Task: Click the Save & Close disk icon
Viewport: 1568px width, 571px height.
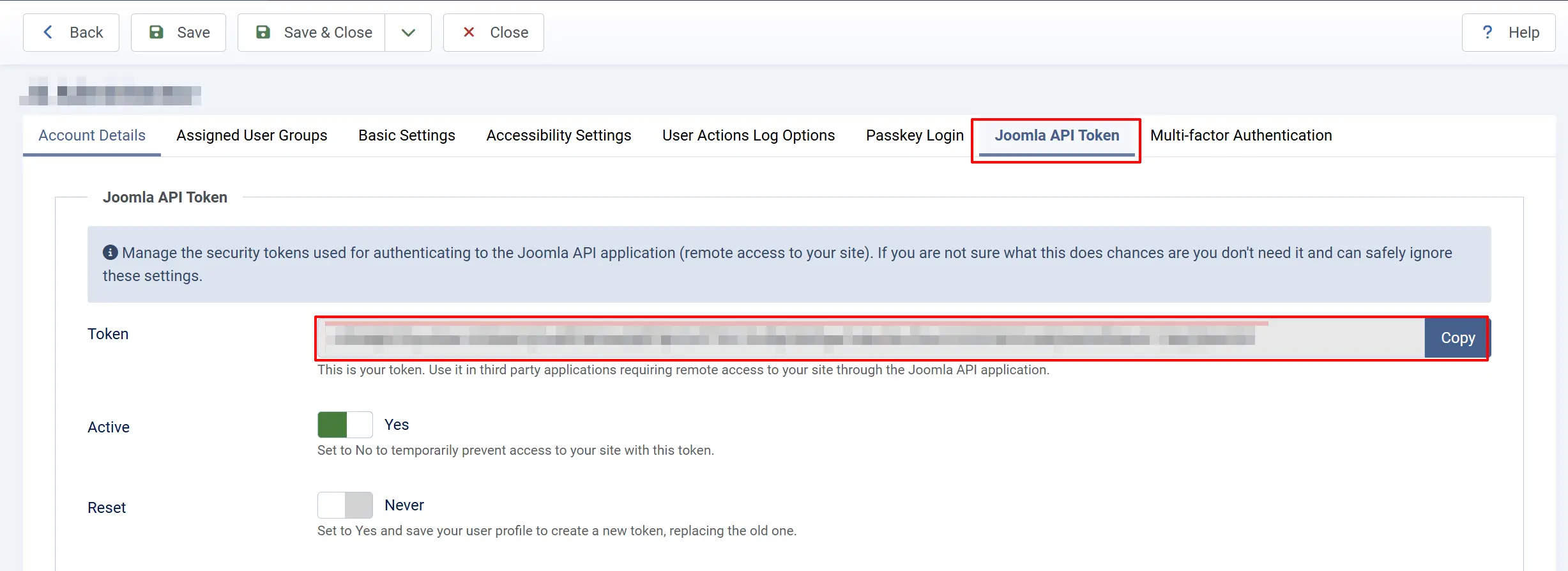Action: pyautogui.click(x=263, y=32)
